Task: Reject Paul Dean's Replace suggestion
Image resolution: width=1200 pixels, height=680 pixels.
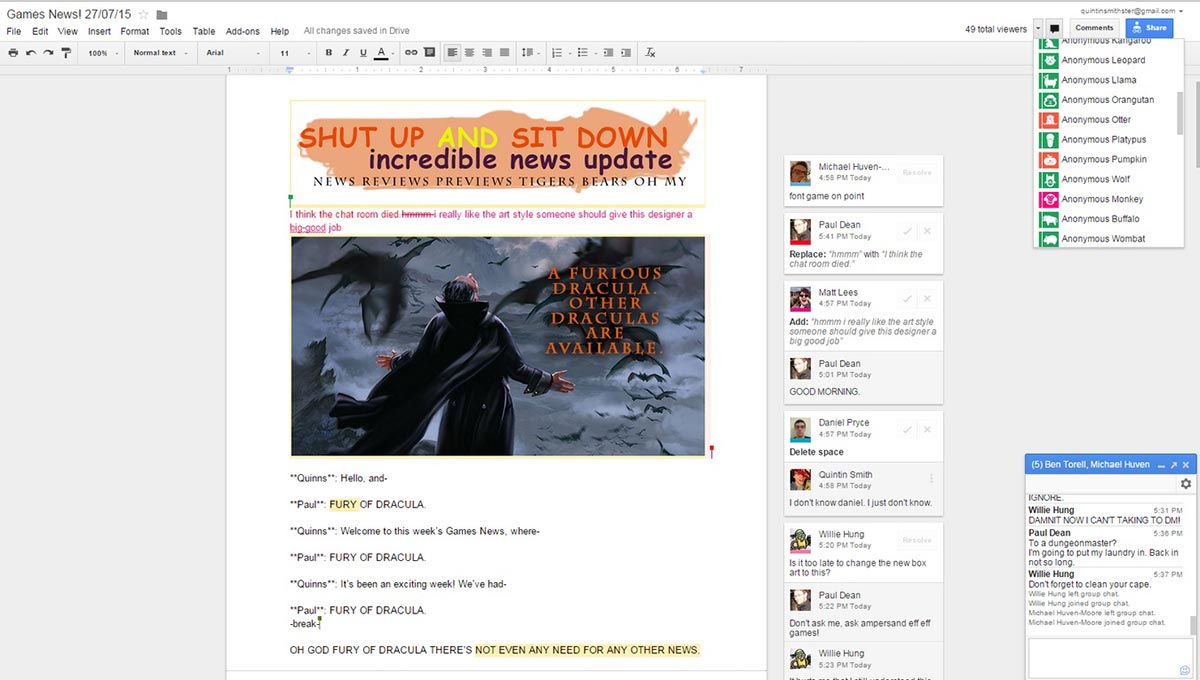Action: pyautogui.click(x=927, y=231)
